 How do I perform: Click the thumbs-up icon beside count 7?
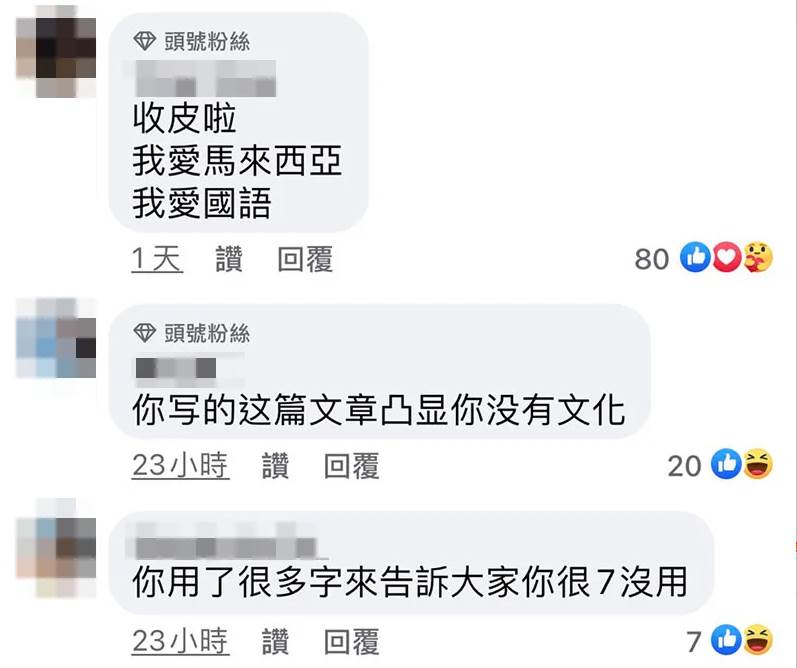(726, 640)
